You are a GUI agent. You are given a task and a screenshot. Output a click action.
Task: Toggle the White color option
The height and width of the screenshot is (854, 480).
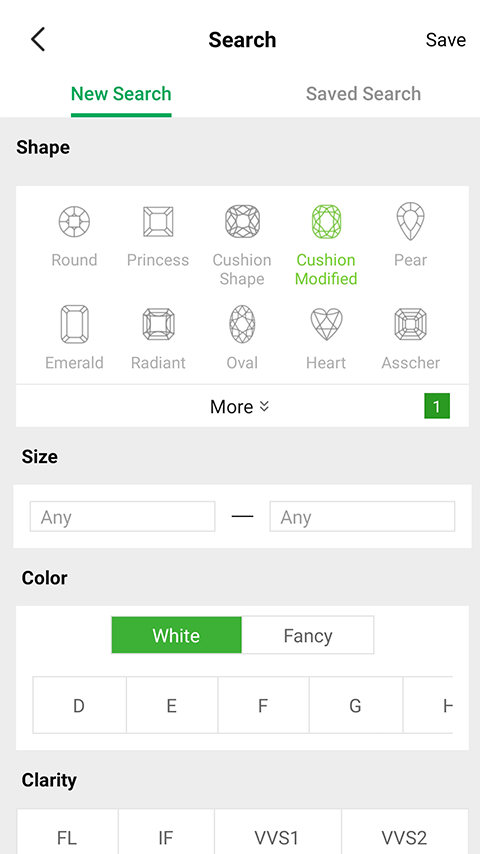click(176, 635)
